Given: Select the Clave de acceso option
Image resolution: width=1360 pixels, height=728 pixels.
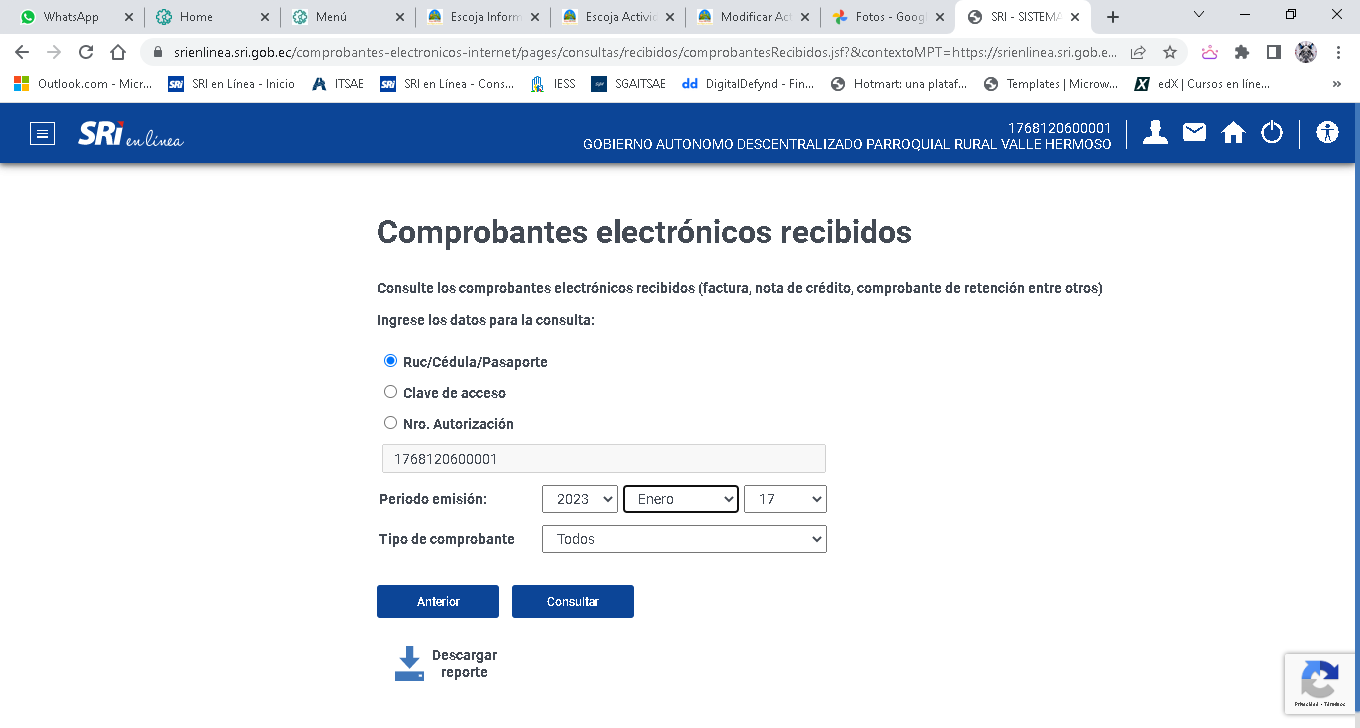Looking at the screenshot, I should pyautogui.click(x=391, y=392).
